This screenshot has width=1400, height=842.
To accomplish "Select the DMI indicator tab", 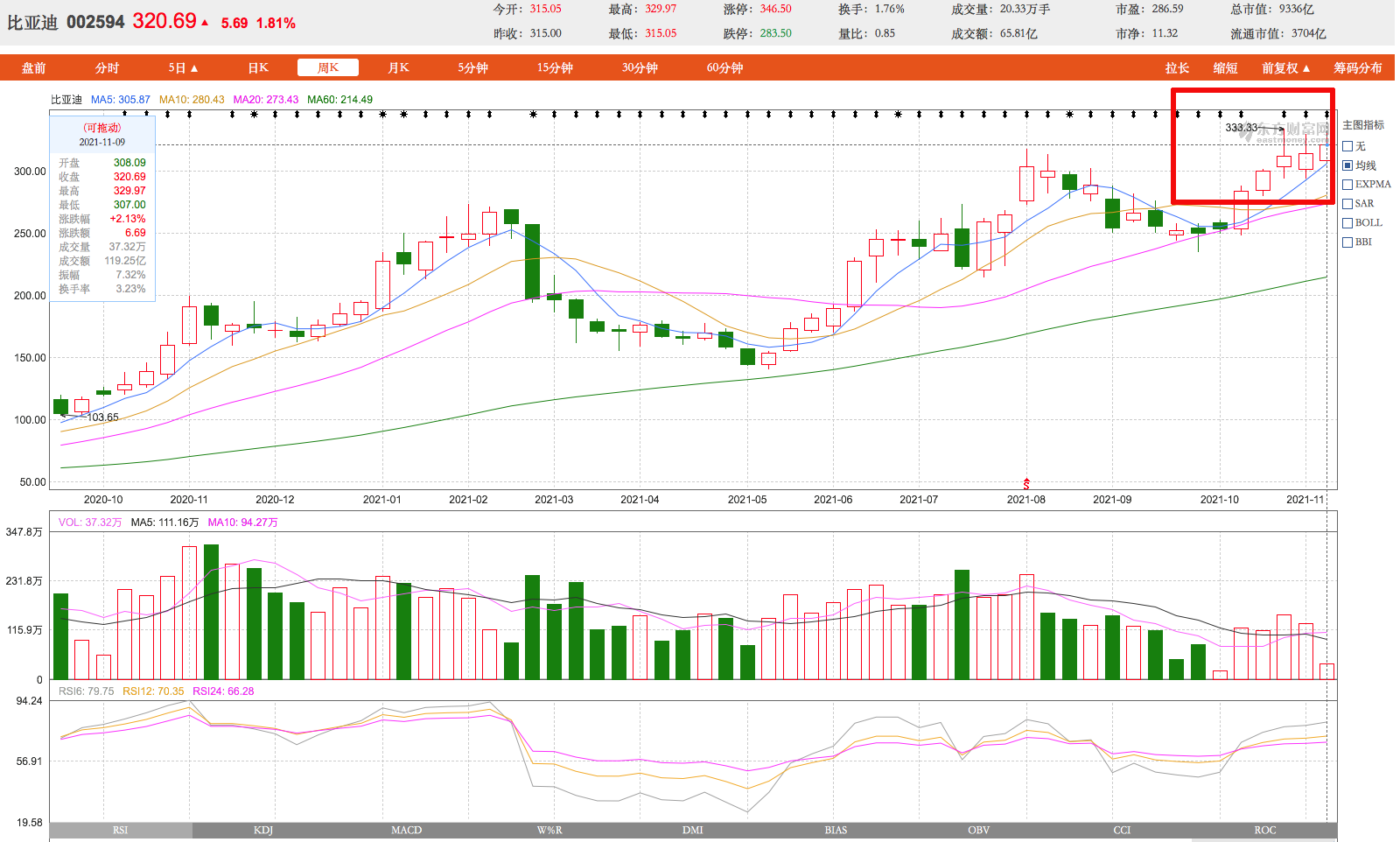I will (693, 830).
